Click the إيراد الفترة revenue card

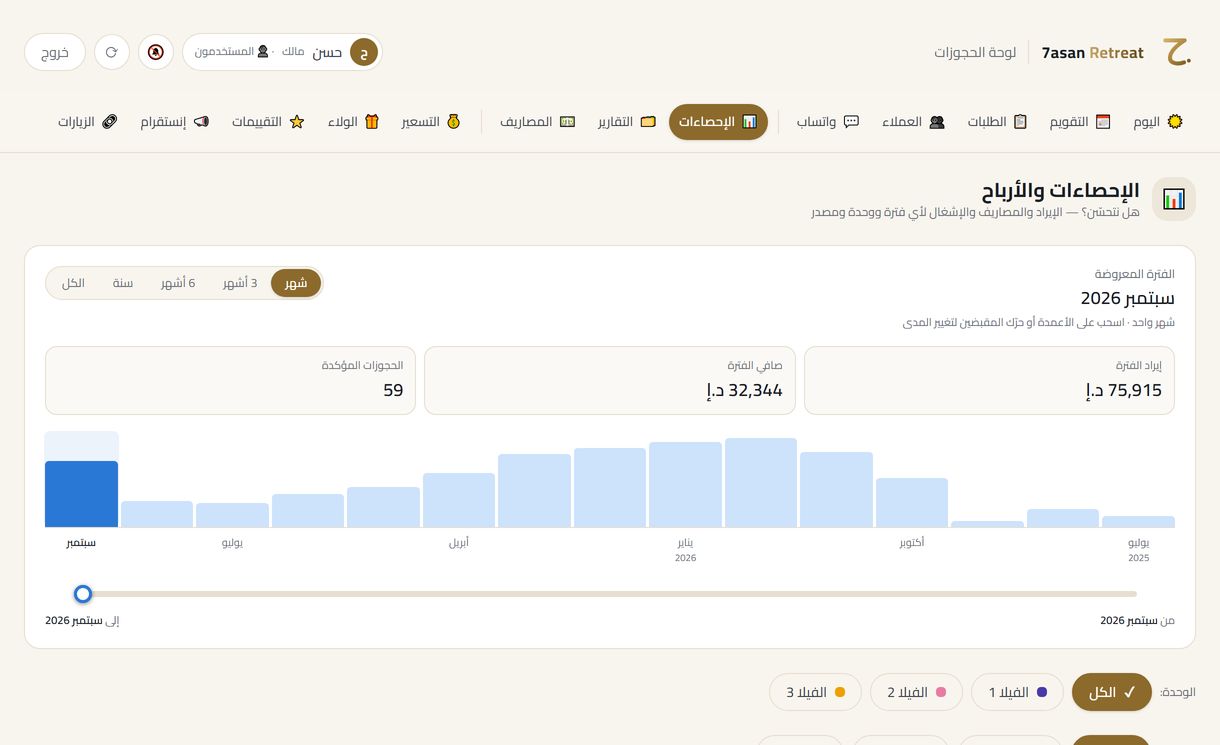(x=989, y=380)
